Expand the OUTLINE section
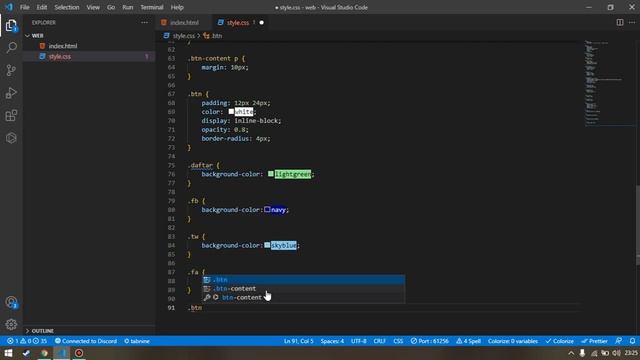 click(89, 331)
